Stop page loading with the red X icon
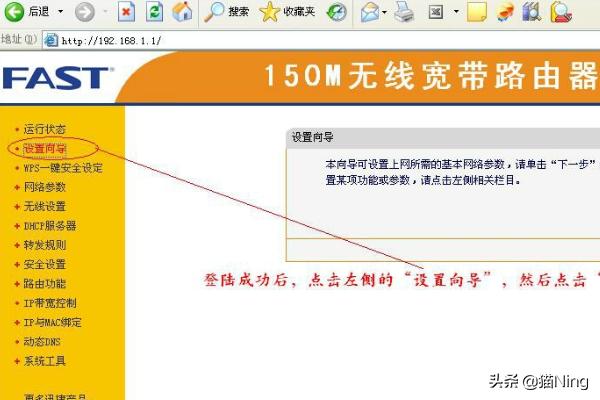The image size is (600, 400). click(x=126, y=12)
